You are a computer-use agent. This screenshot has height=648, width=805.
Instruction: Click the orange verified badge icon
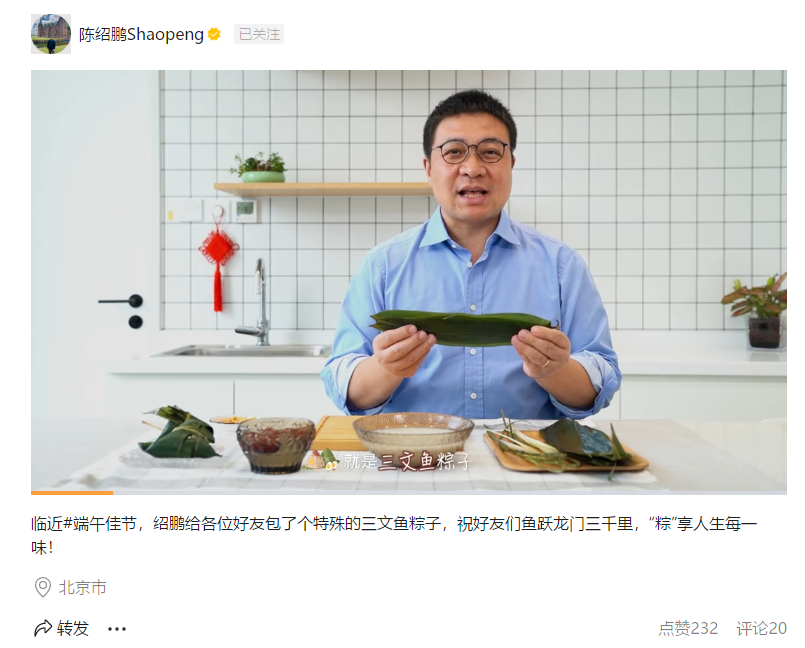tap(214, 34)
